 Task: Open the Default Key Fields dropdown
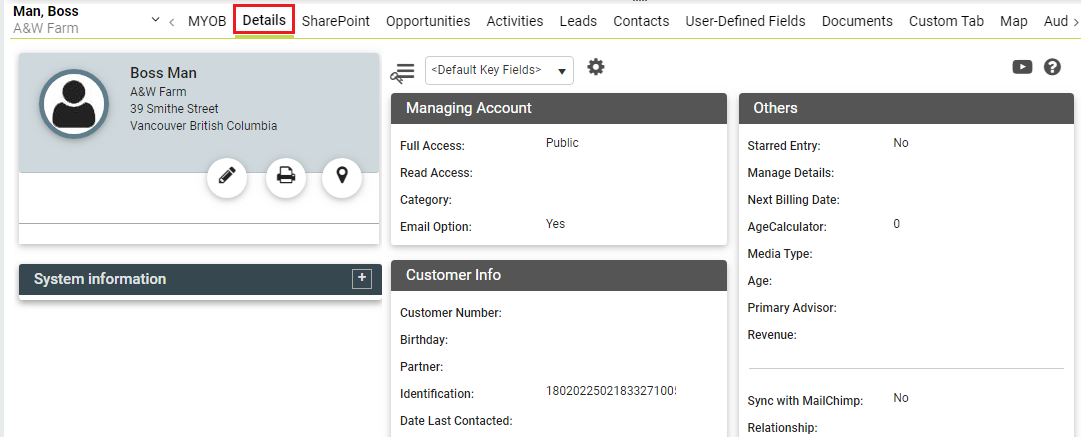[x=499, y=70]
